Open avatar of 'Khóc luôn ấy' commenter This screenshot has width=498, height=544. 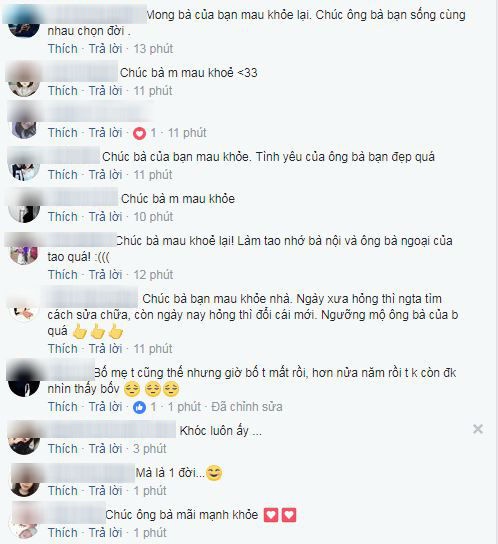pos(24,438)
